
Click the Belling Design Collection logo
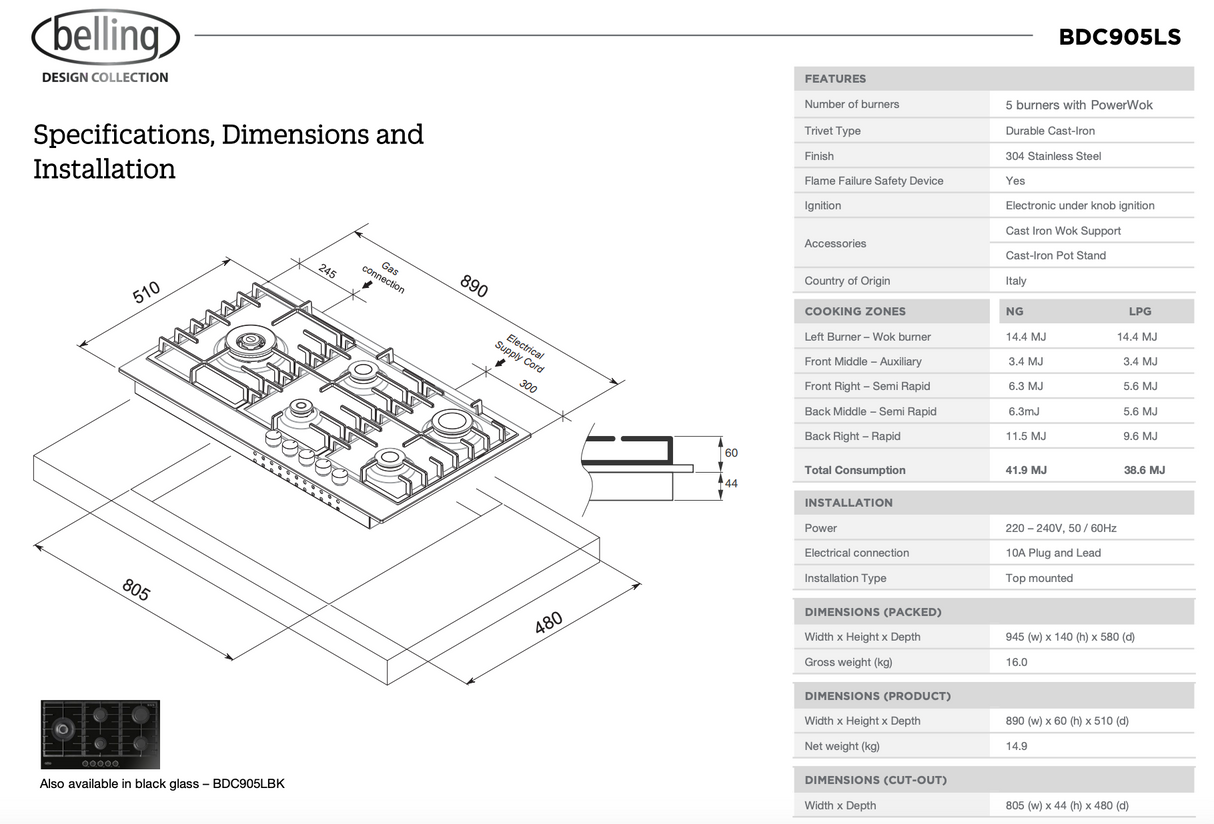pyautogui.click(x=105, y=47)
